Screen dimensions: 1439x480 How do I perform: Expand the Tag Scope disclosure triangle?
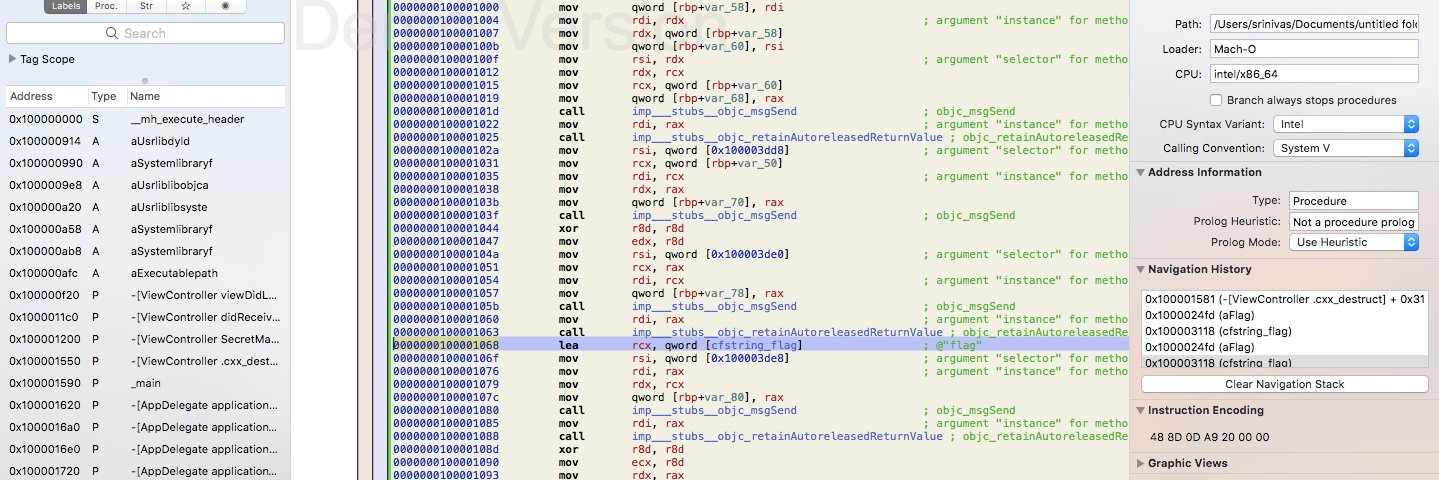(12, 59)
